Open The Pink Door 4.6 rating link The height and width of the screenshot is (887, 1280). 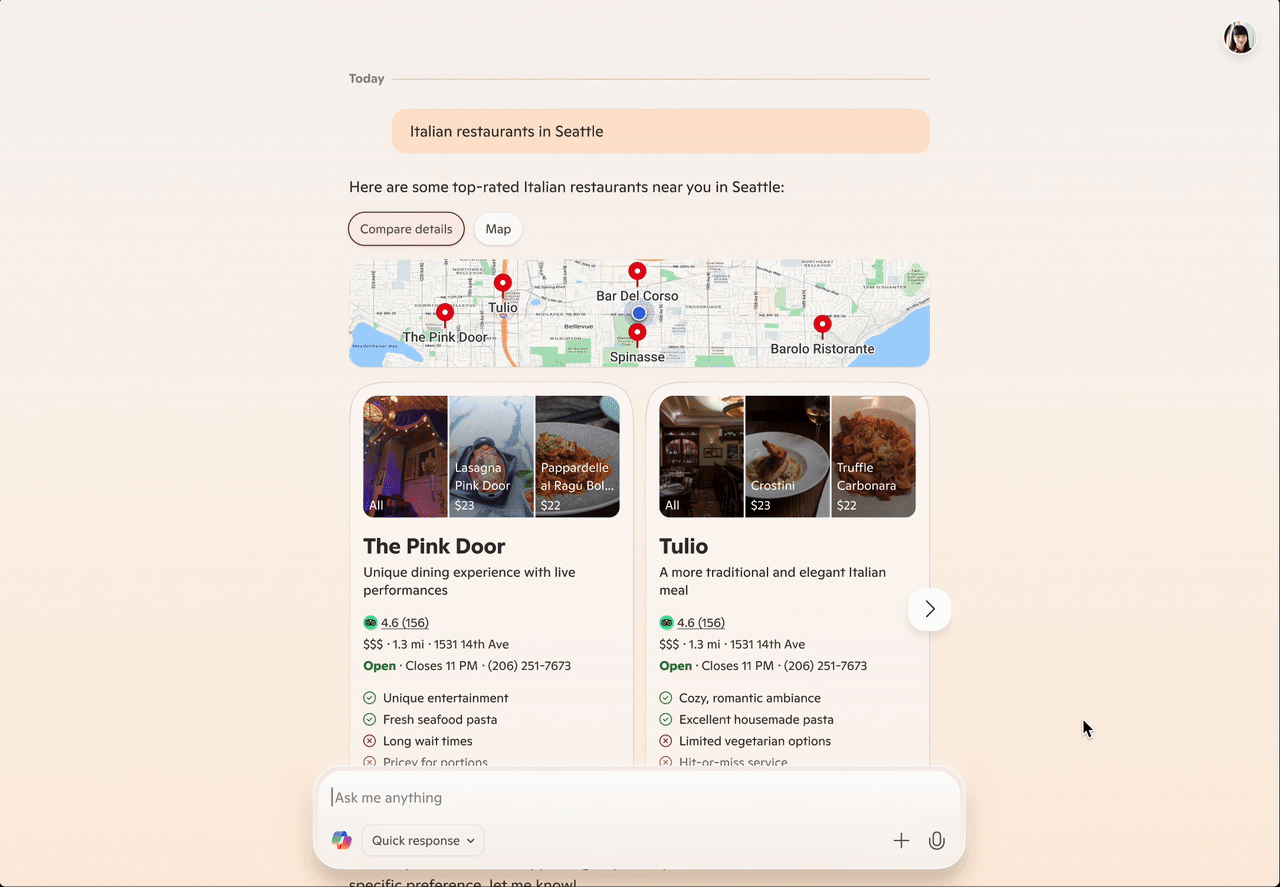404,623
